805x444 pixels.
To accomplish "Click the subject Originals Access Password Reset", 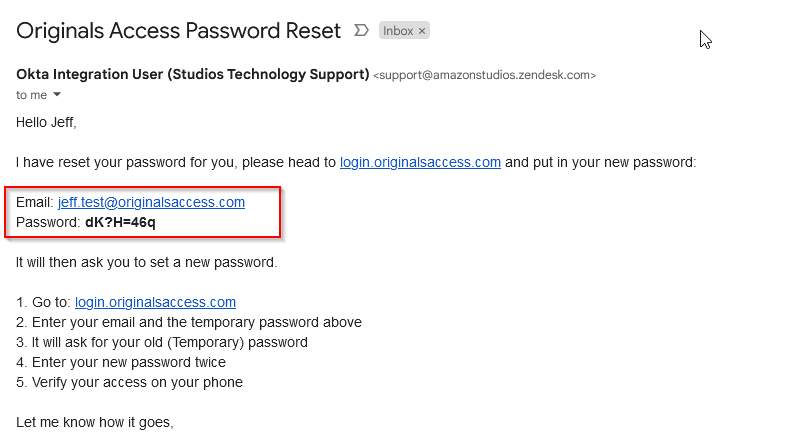I will (178, 31).
